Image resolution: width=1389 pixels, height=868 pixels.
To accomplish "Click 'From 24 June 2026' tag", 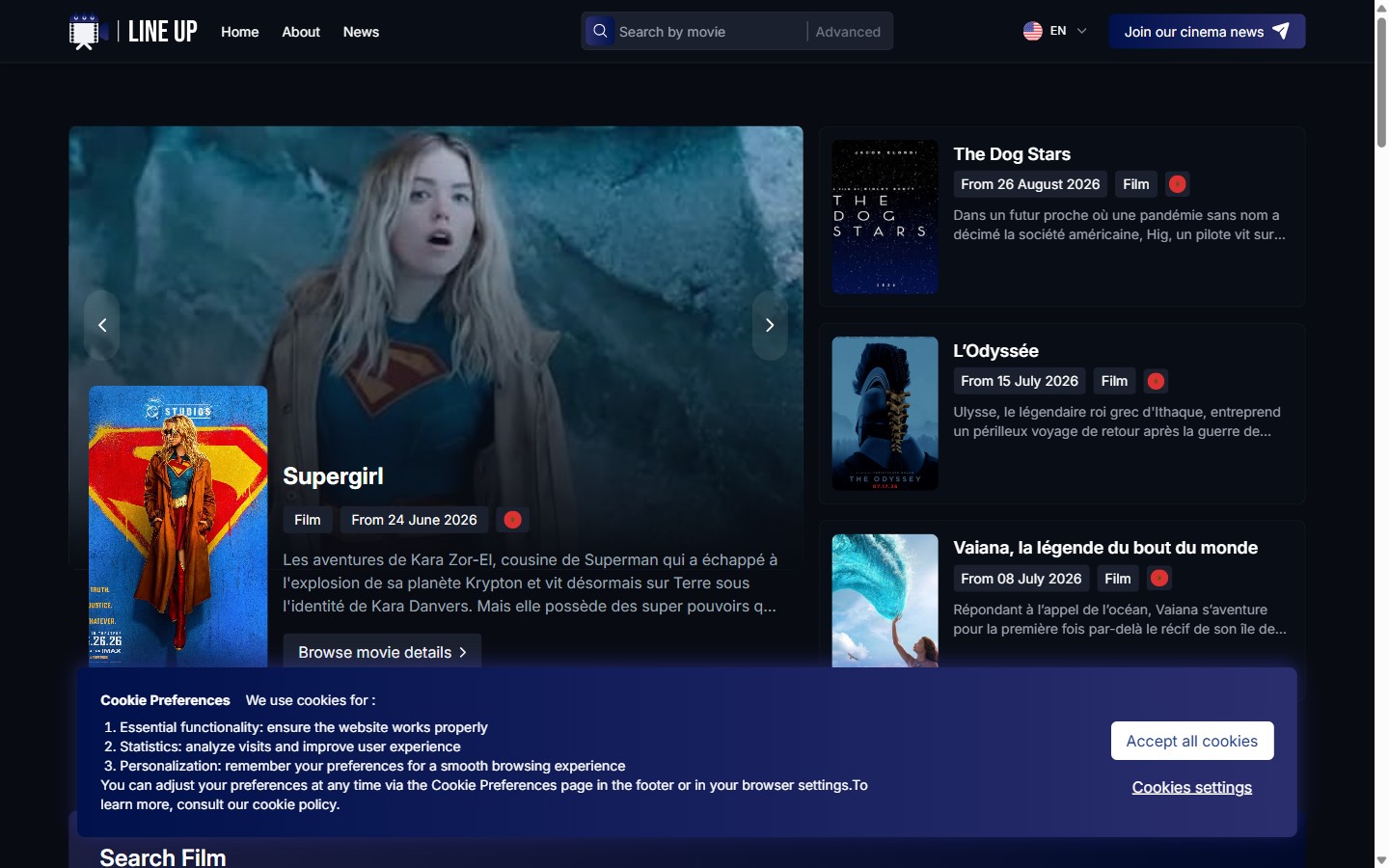I will pyautogui.click(x=414, y=520).
